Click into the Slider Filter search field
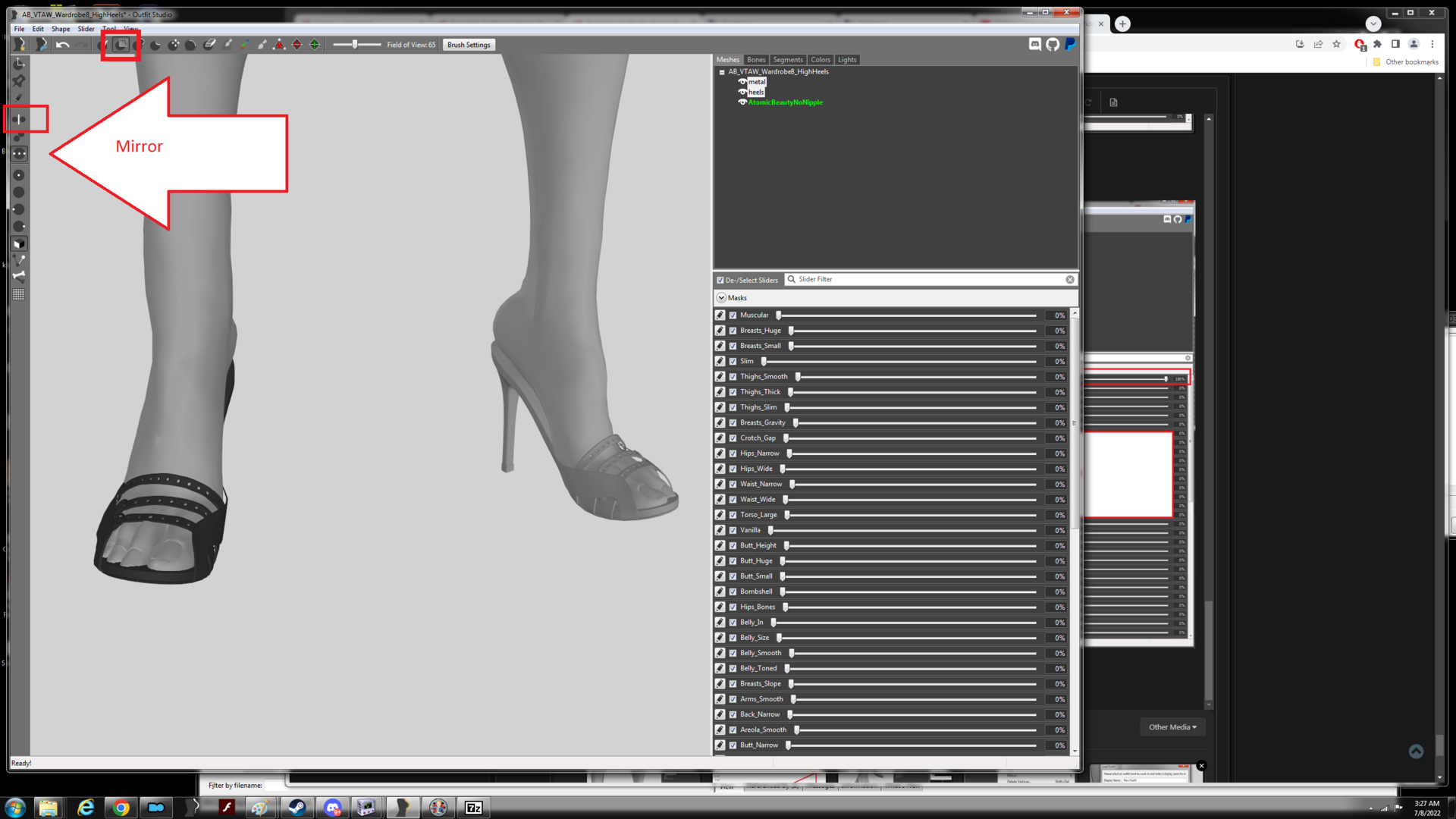Screen dimensions: 1456x819 pos(929,280)
